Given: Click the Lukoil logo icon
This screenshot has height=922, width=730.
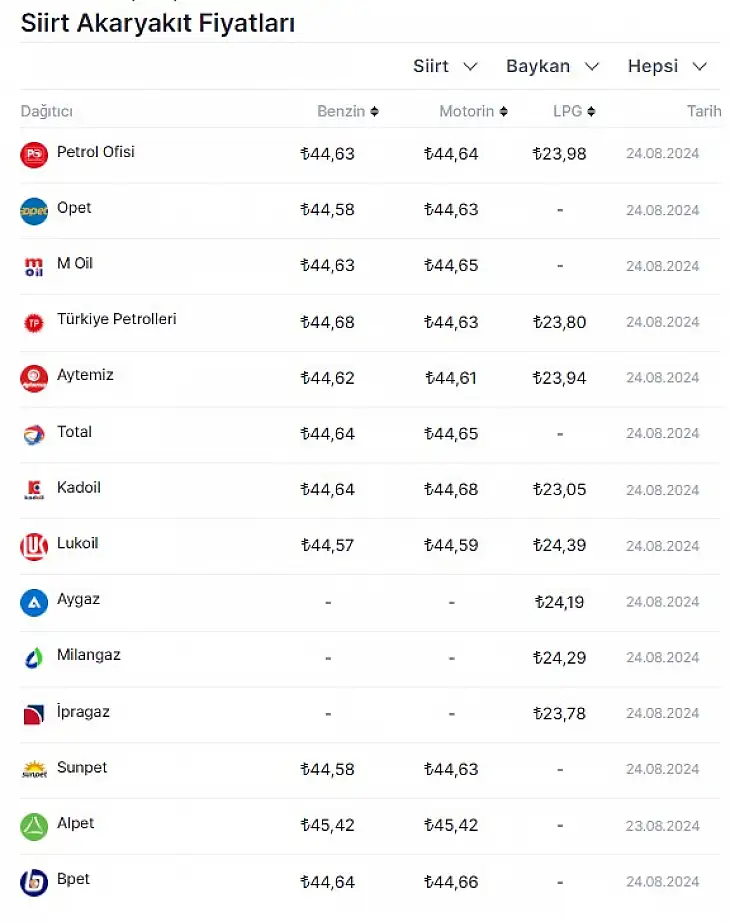Looking at the screenshot, I should [34, 546].
